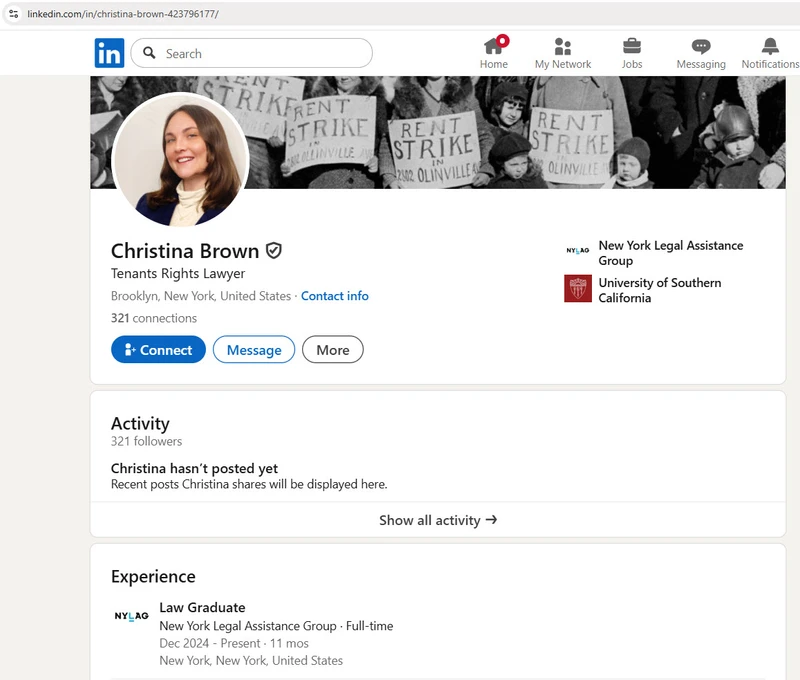Go to My Network icon
The image size is (800, 680).
tap(563, 46)
